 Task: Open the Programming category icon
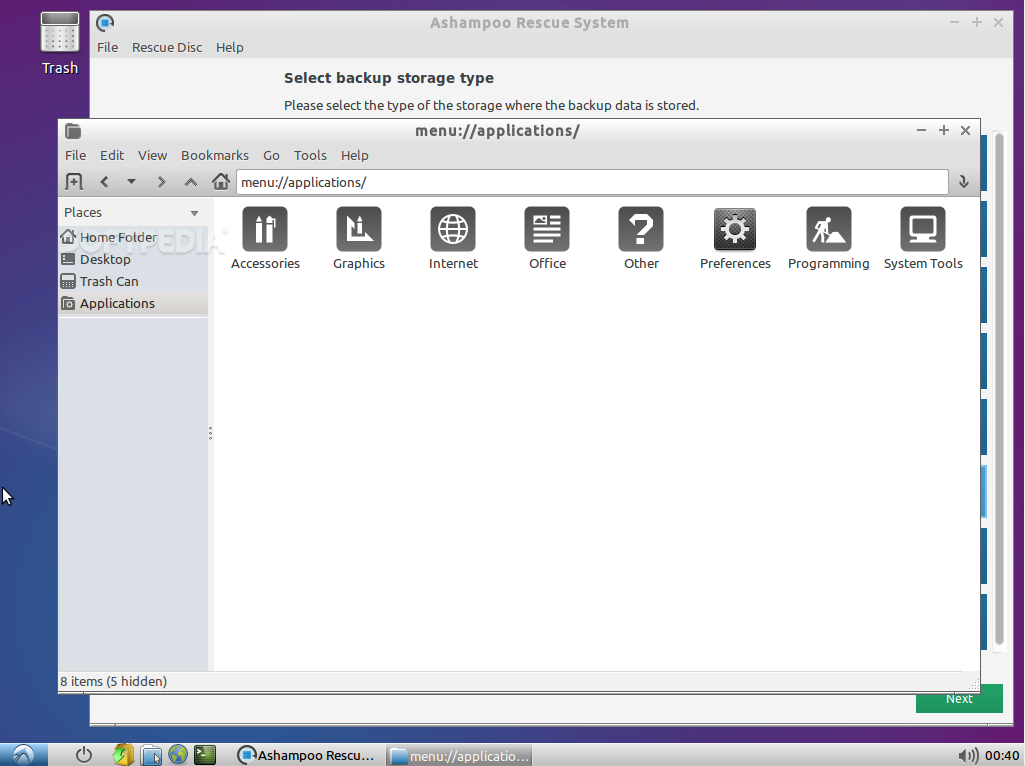pyautogui.click(x=829, y=229)
